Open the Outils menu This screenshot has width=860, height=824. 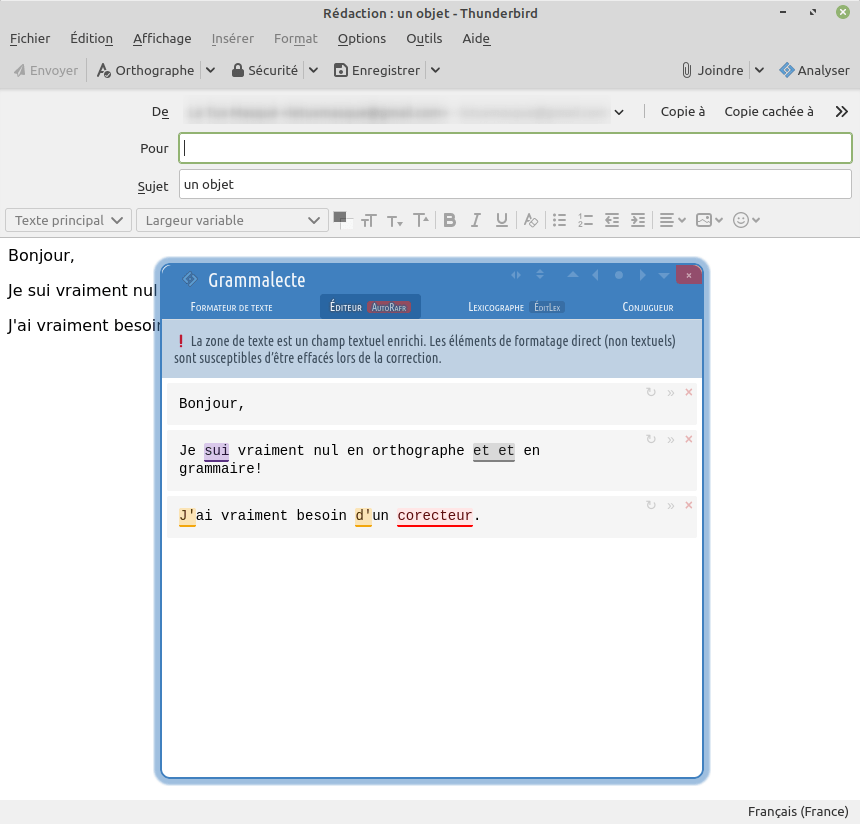pyautogui.click(x=424, y=38)
